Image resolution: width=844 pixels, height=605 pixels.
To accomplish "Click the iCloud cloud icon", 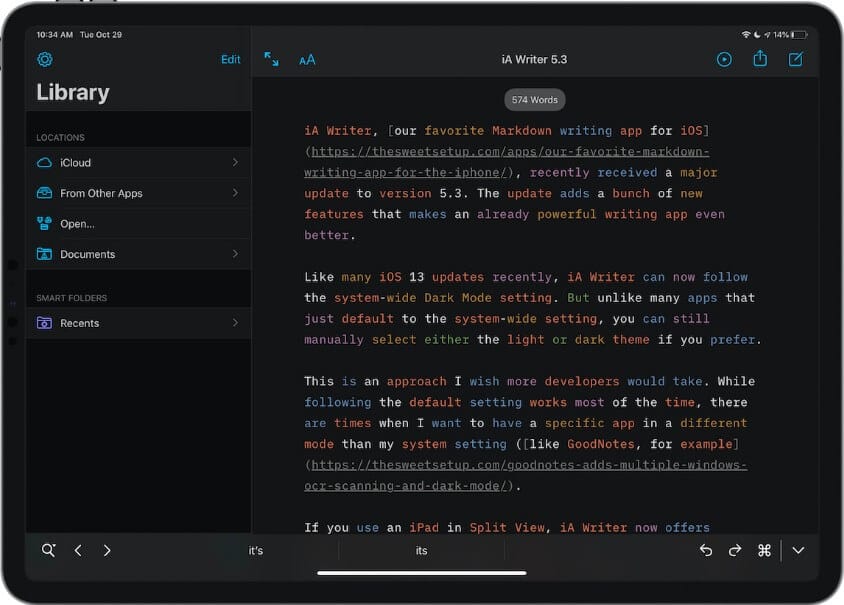I will tap(44, 163).
